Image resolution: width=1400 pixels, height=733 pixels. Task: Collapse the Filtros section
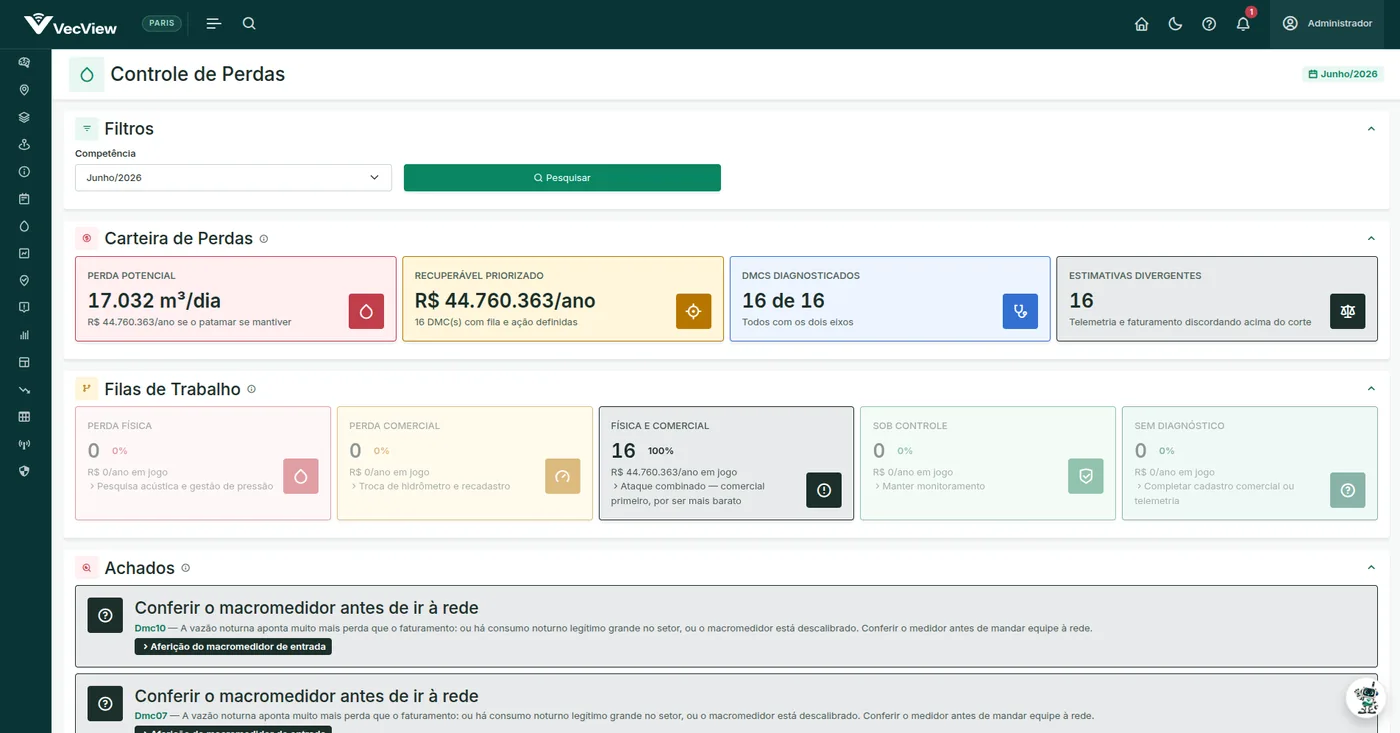(x=1371, y=129)
